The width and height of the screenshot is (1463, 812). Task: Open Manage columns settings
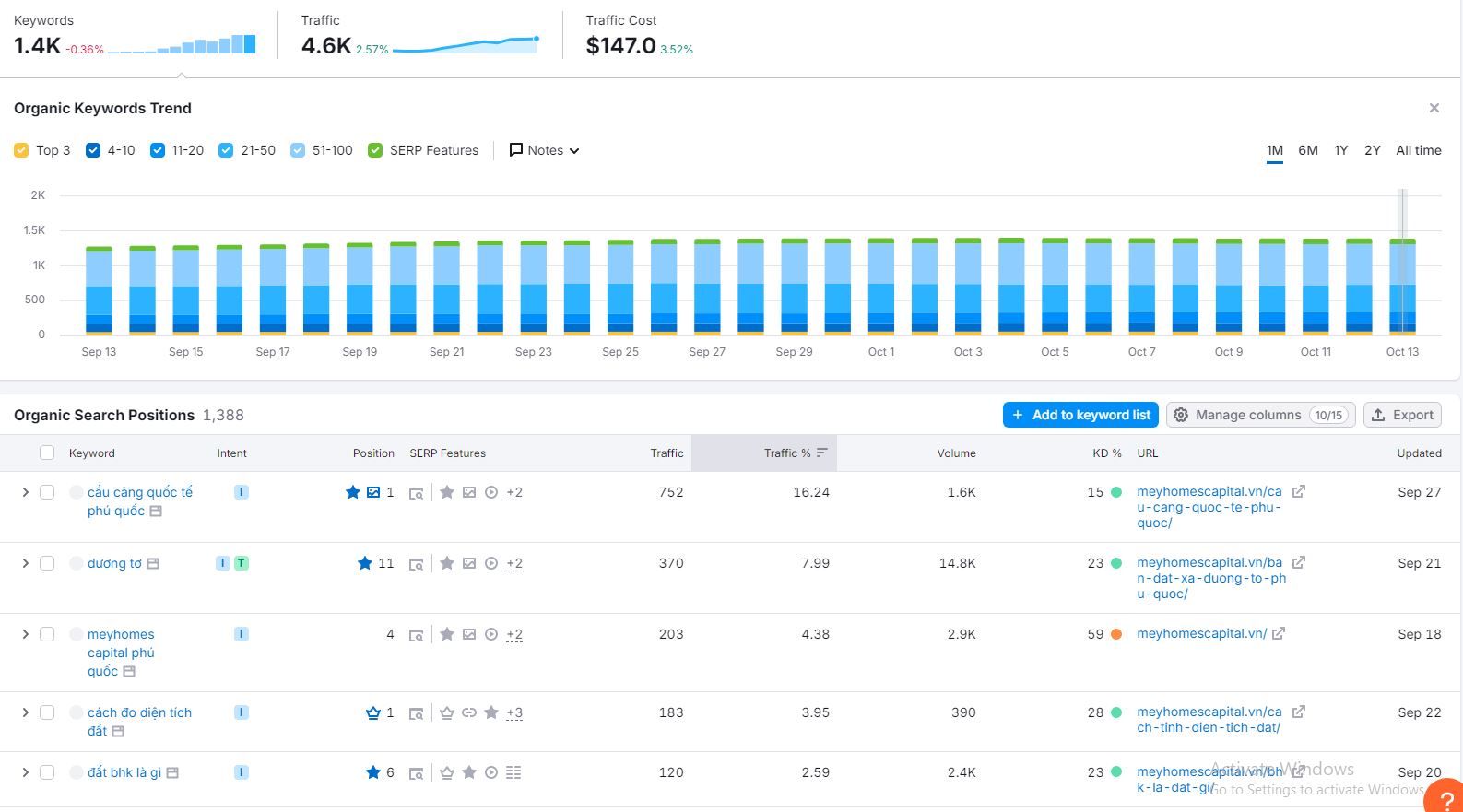coord(1261,415)
